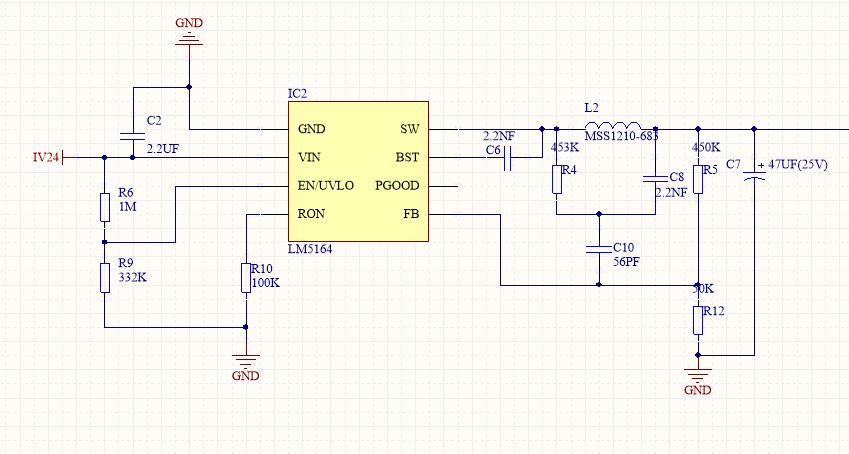Viewport: 849px width, 454px height.
Task: Select resistor R6 symbol
Action: coord(105,207)
